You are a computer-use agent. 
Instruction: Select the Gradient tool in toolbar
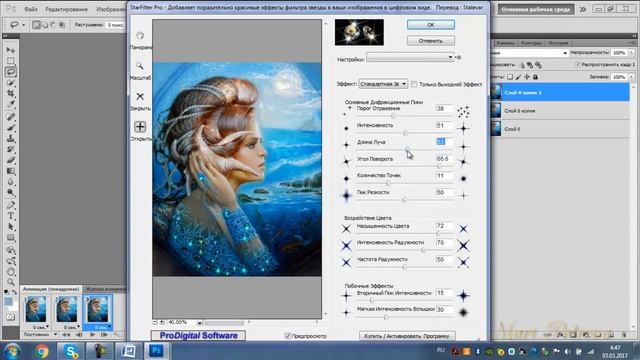pyautogui.click(x=11, y=171)
